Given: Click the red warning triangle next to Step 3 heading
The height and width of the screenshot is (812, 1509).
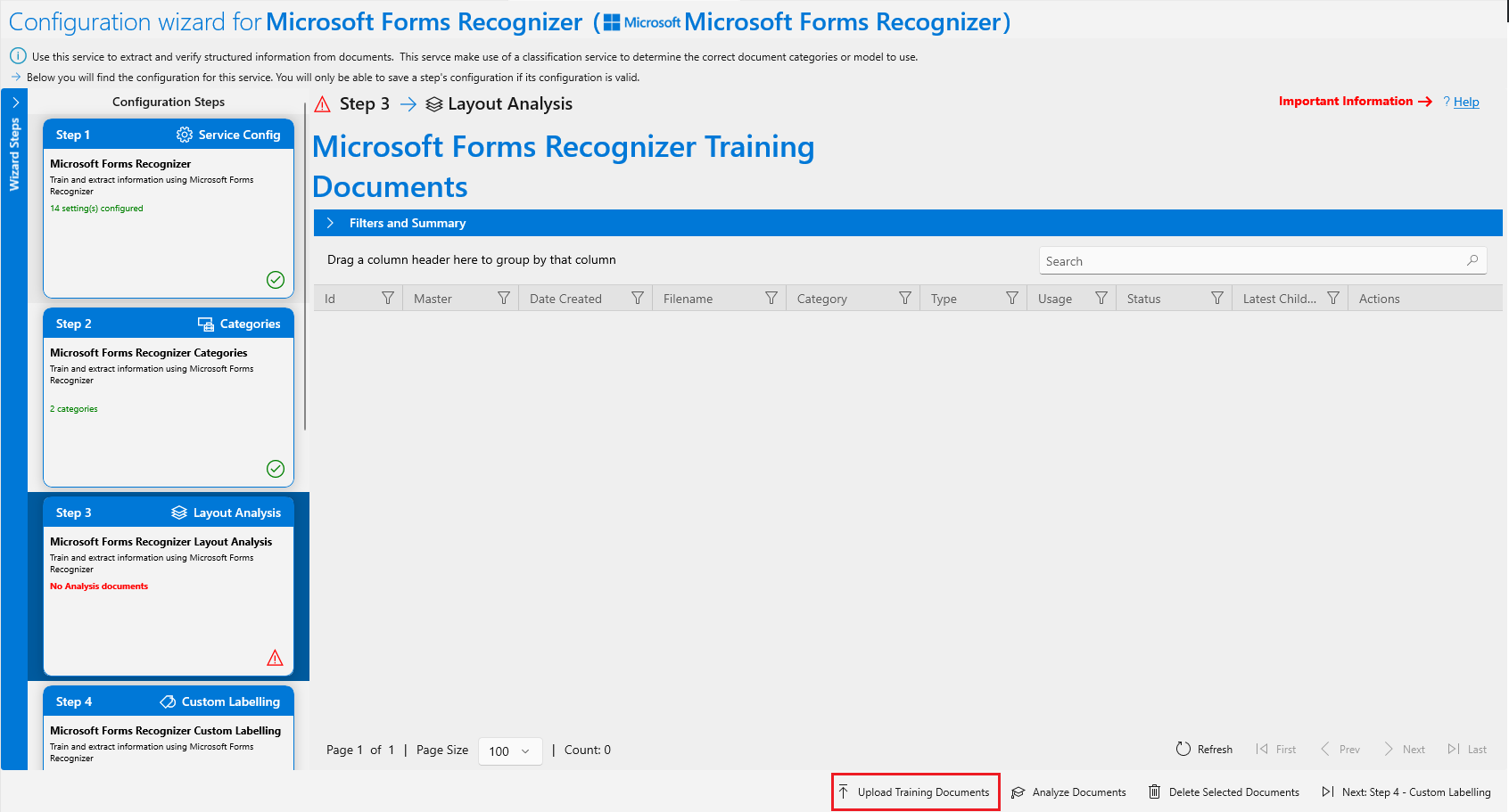Looking at the screenshot, I should coord(323,104).
